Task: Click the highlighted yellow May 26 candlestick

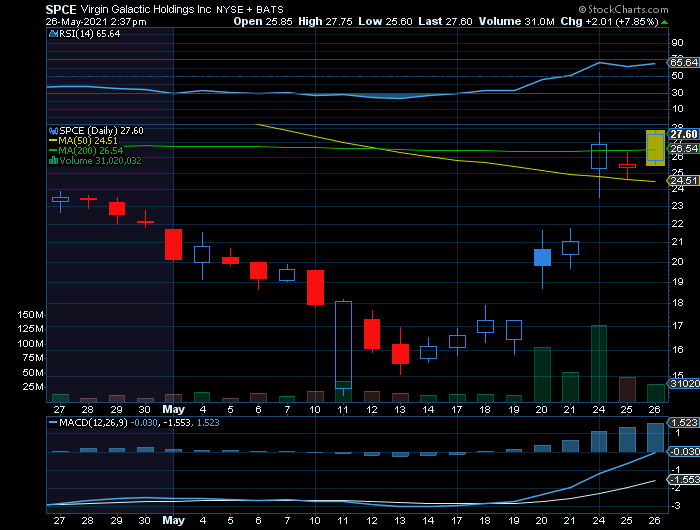Action: [x=655, y=148]
